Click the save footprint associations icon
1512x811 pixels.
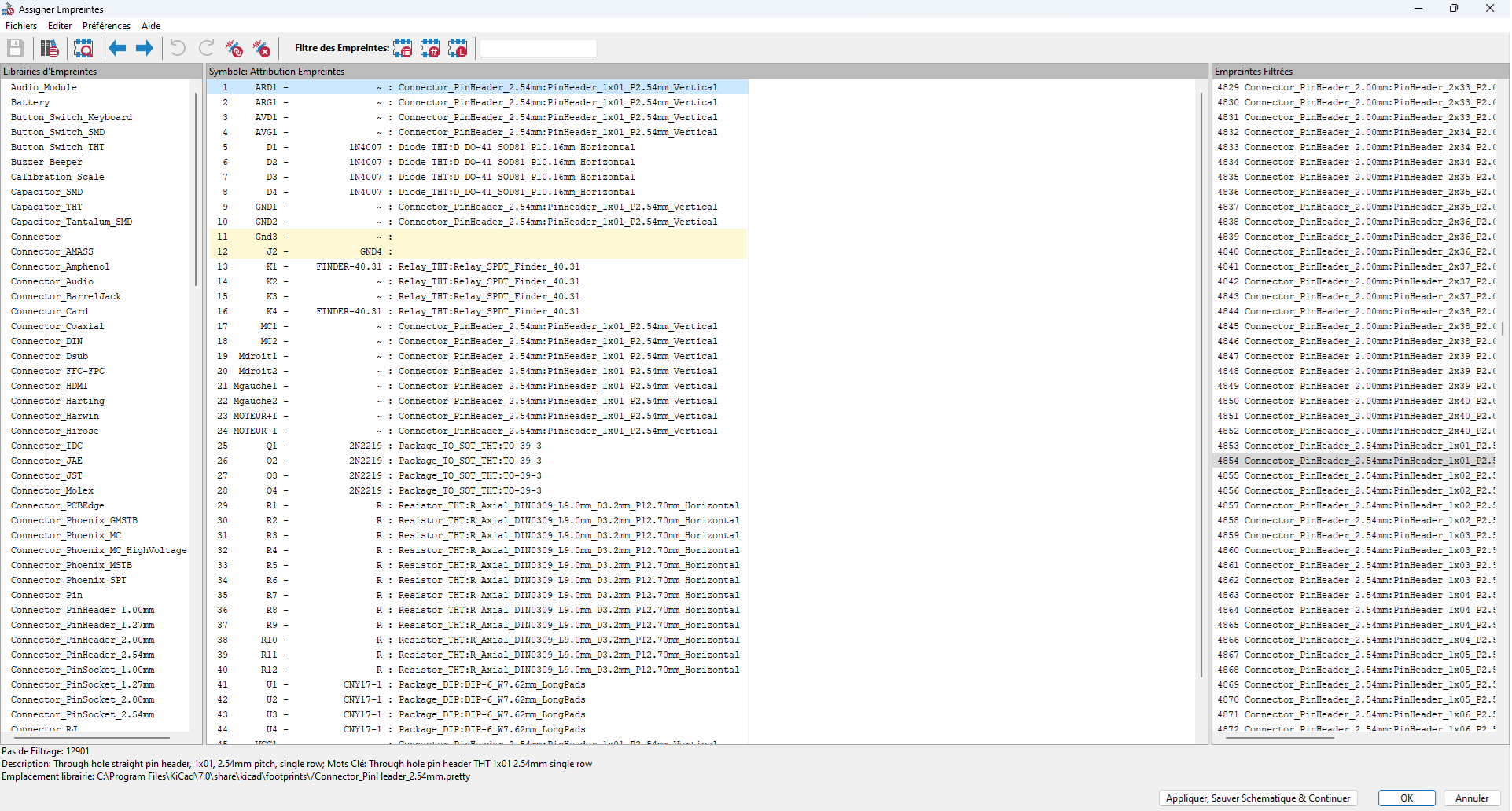tap(16, 49)
